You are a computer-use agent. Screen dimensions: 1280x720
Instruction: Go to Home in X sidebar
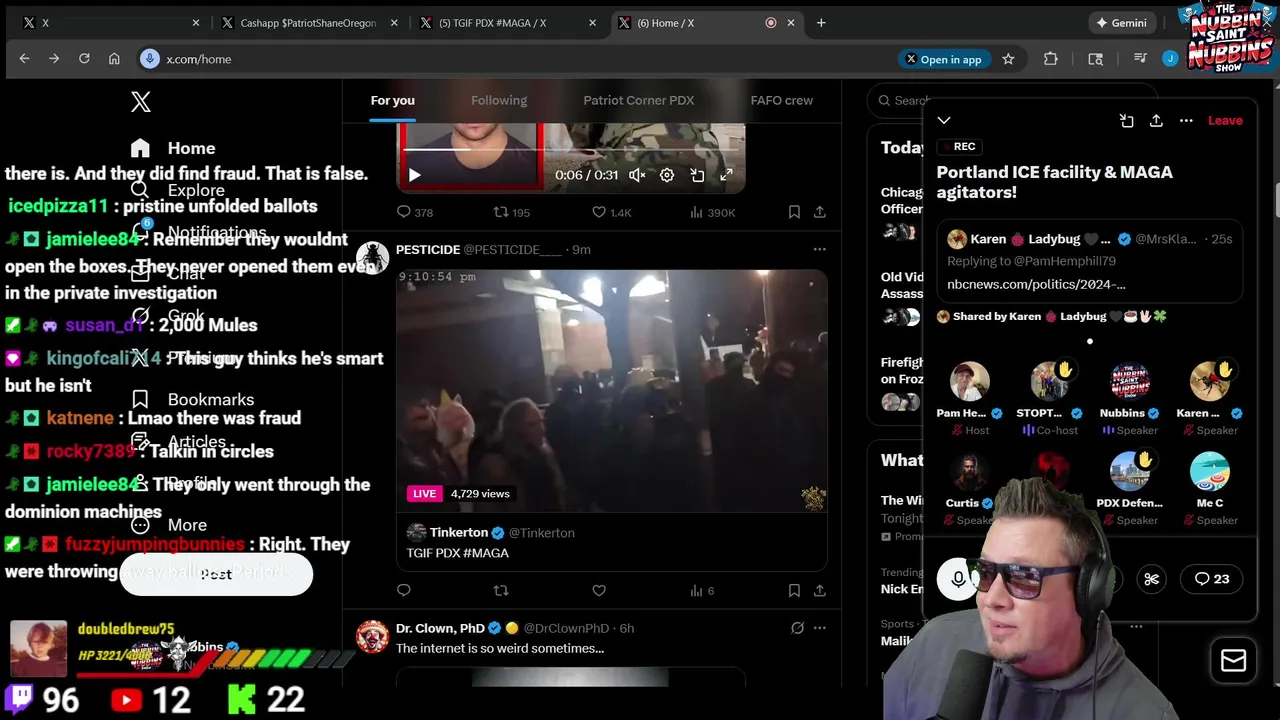point(173,148)
